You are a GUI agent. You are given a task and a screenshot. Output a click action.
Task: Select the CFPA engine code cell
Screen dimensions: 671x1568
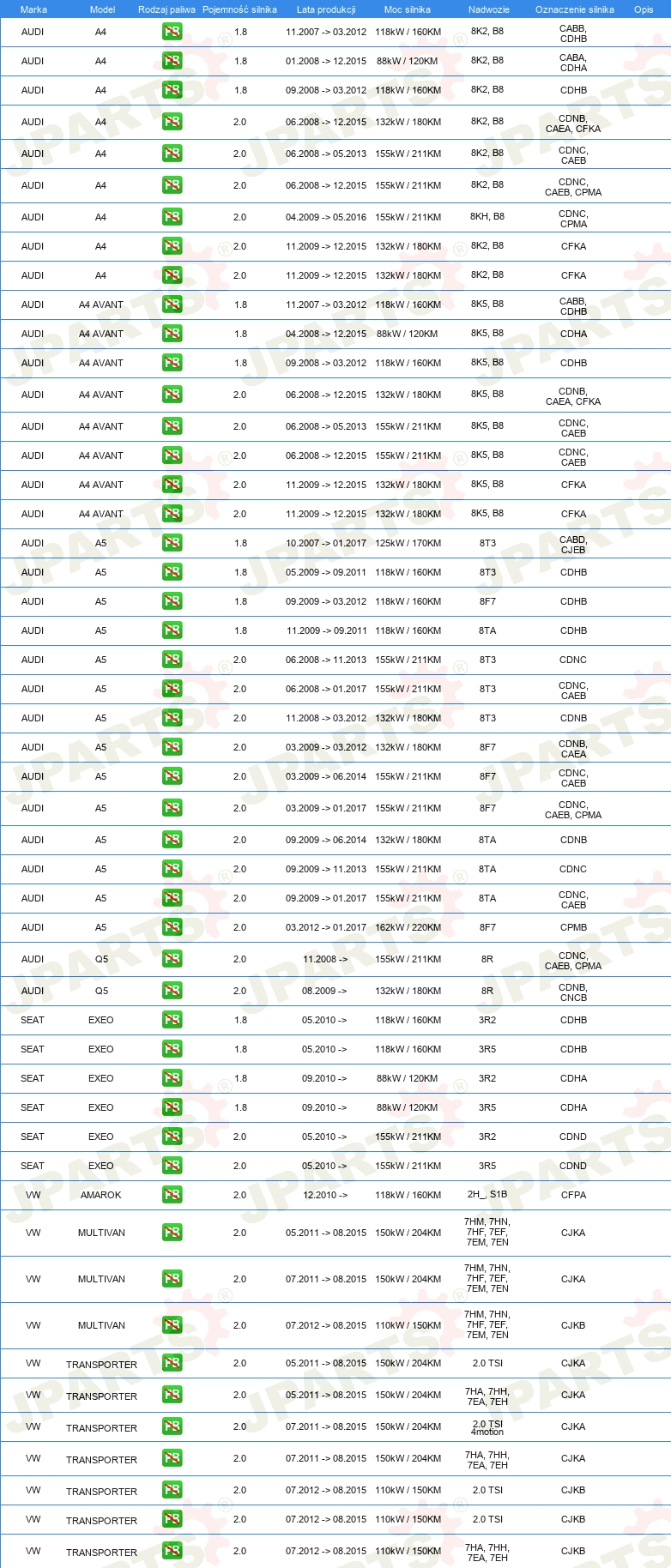click(573, 1195)
